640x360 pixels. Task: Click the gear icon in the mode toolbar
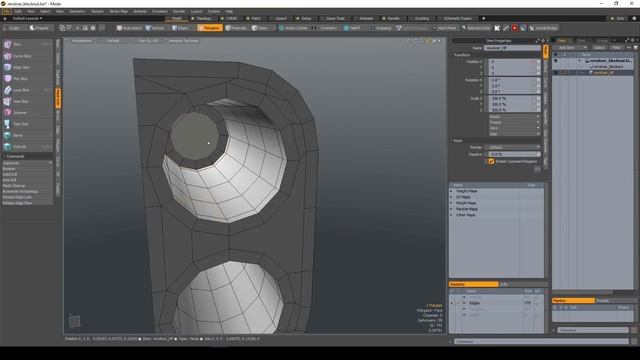[93, 28]
